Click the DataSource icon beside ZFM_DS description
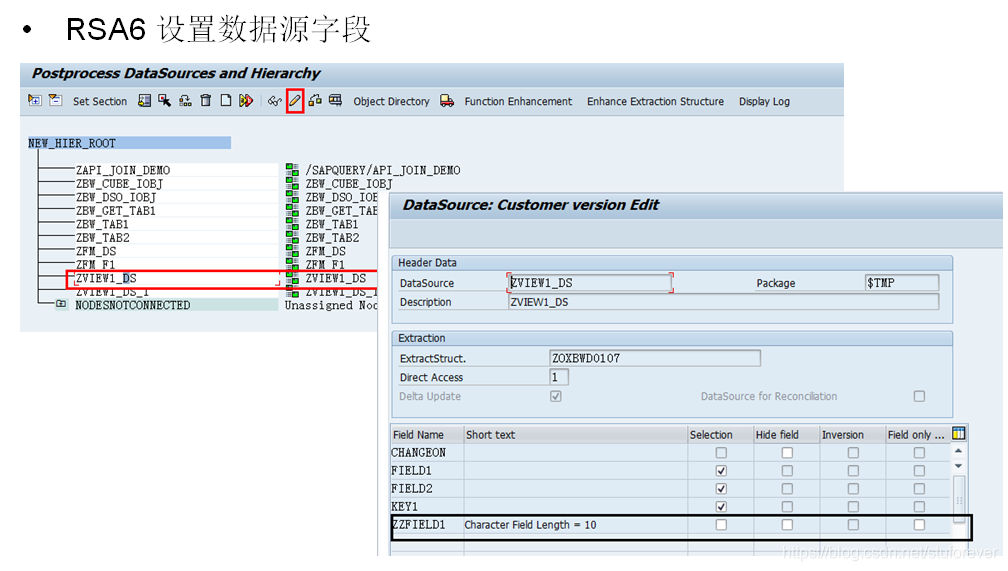This screenshot has height=571, width=1008. tap(292, 251)
